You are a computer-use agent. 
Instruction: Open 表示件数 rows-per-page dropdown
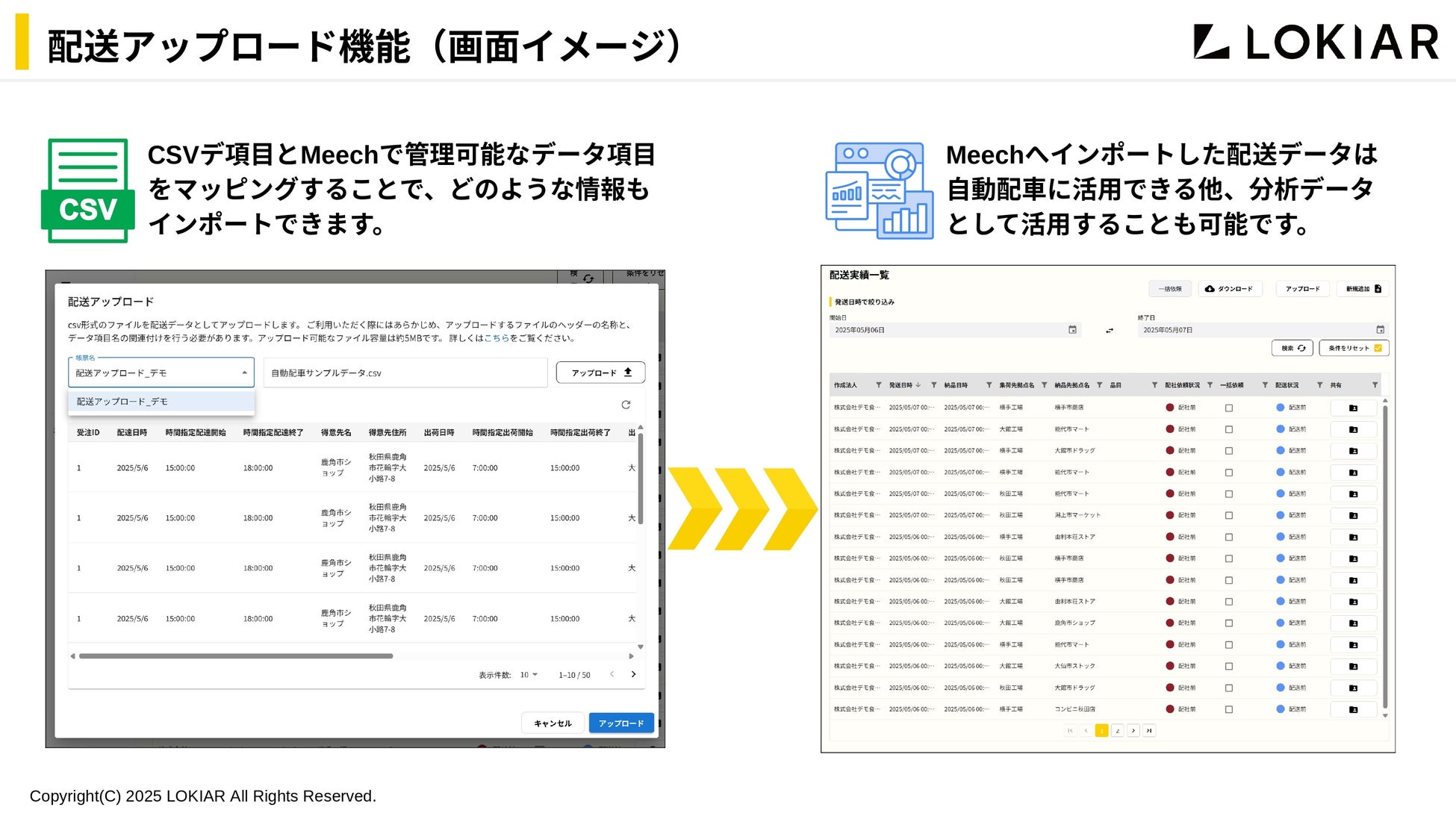coord(529,675)
